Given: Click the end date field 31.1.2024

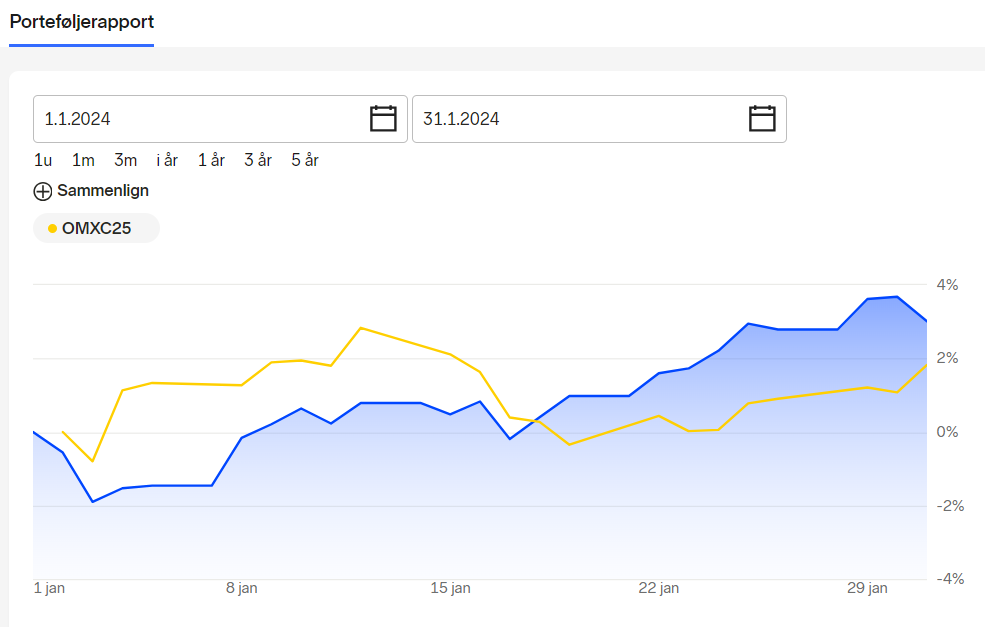Looking at the screenshot, I should [x=599, y=119].
